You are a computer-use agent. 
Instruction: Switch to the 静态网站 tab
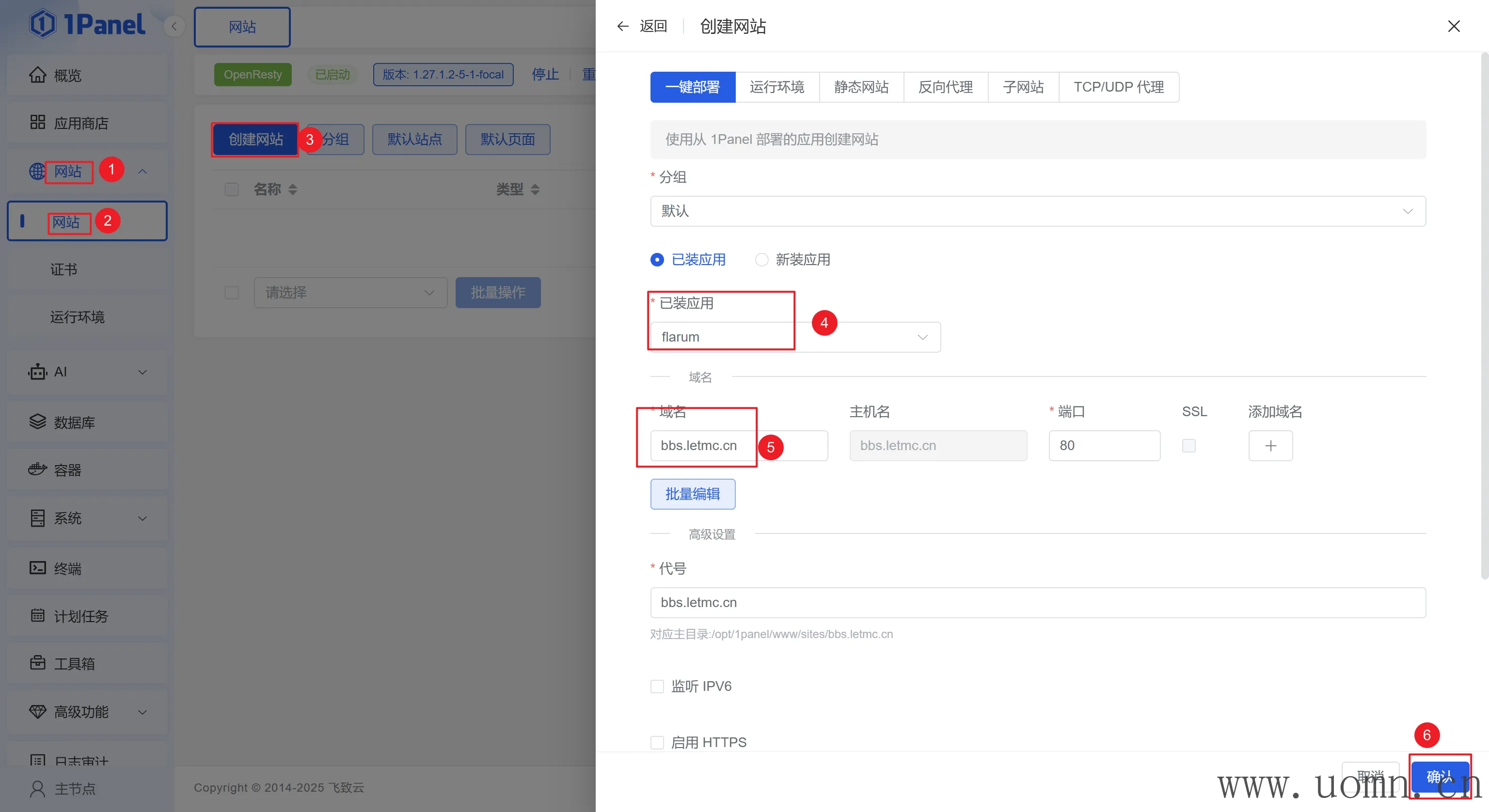[861, 87]
